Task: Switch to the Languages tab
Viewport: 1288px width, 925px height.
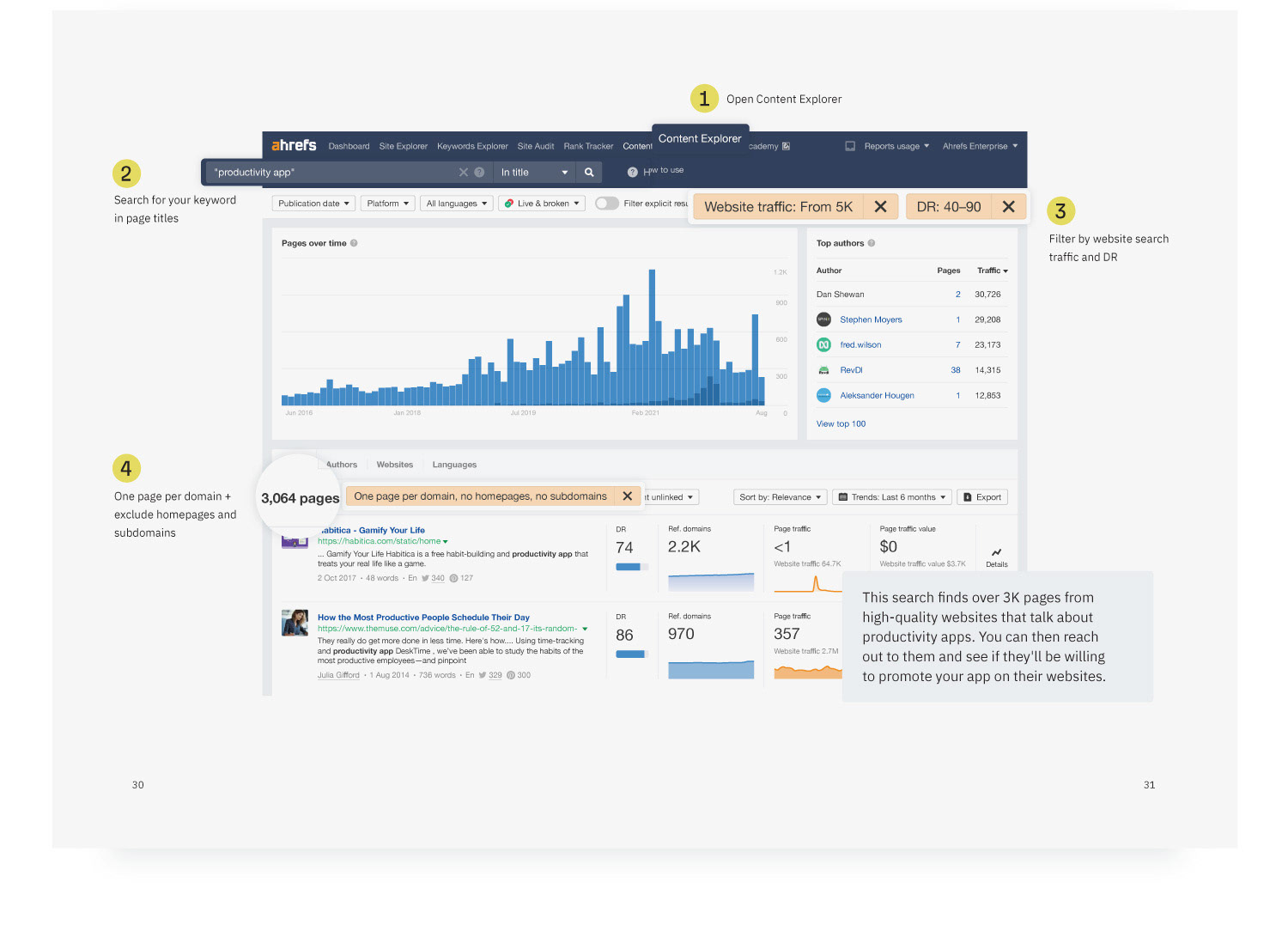Action: pos(454,465)
